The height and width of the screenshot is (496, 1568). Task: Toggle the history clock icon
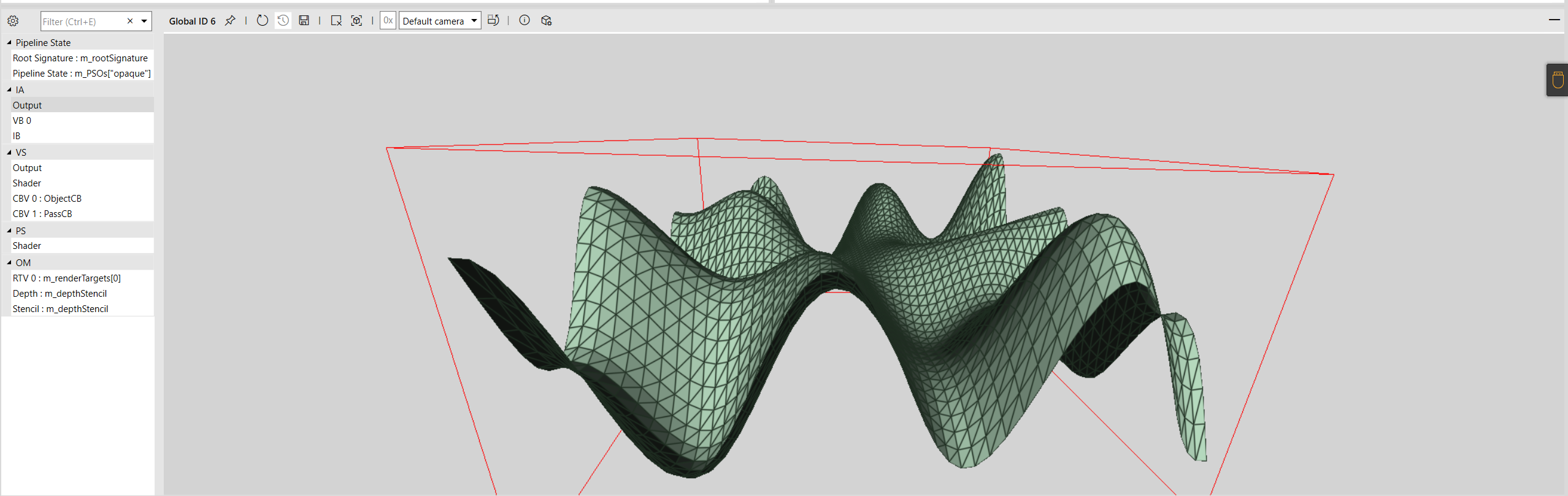[283, 21]
